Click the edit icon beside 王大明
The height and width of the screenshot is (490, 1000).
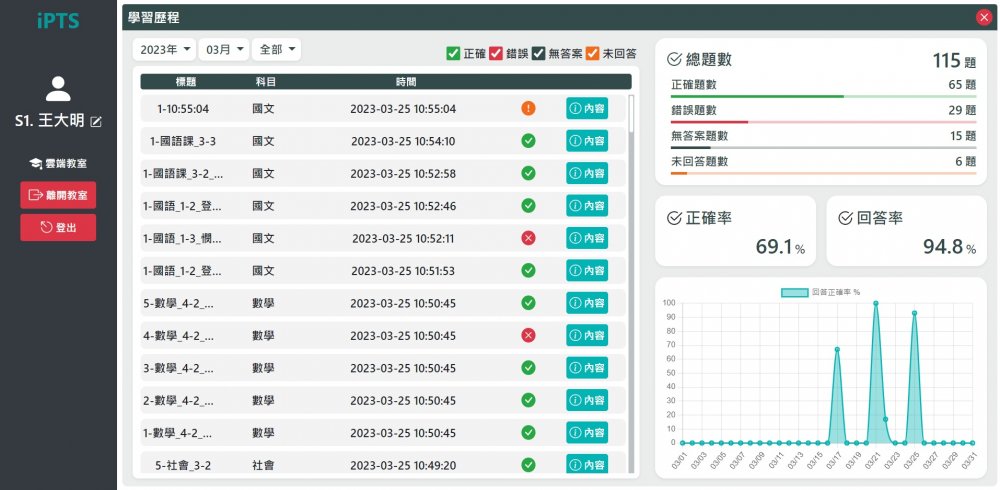tap(97, 121)
